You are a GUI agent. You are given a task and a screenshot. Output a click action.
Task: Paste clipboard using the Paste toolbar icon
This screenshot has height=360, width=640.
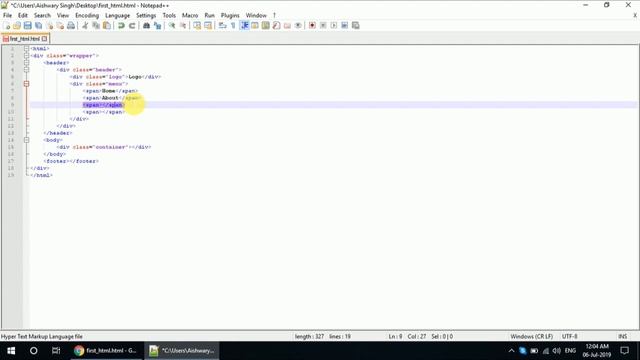[107, 26]
